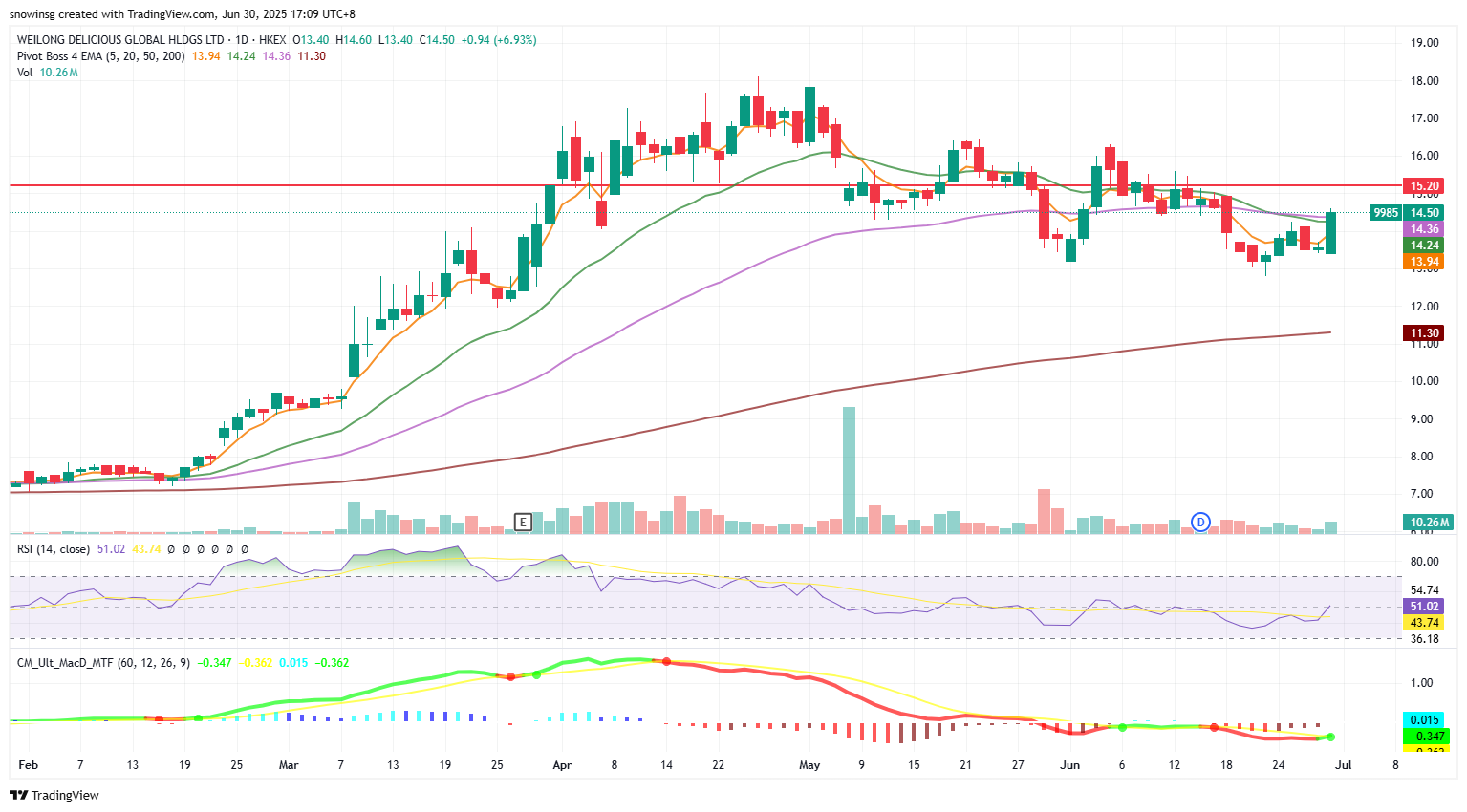The height and width of the screenshot is (812, 1467).
Task: Click the 36.18 RSI scale label
Action: 1424,639
